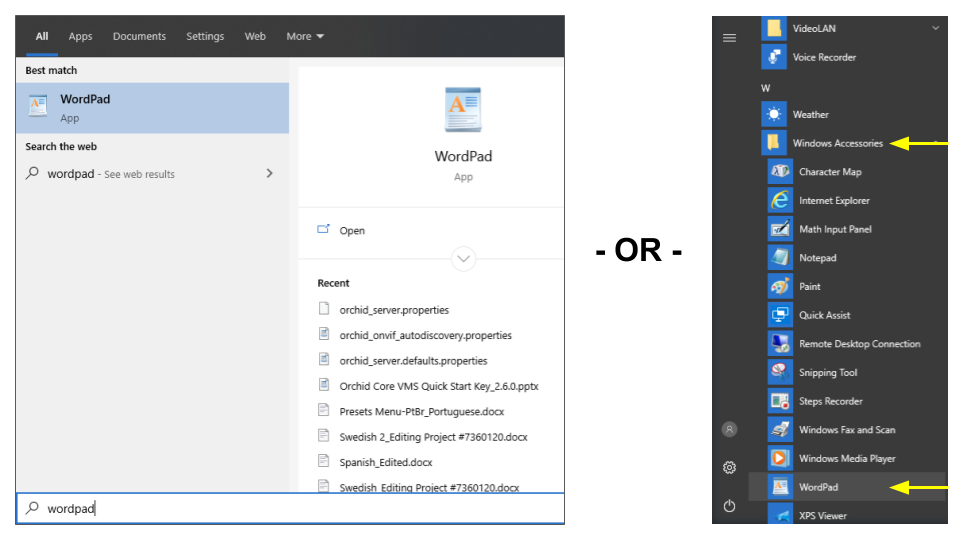
Task: Click the XPS Viewer icon
Action: tap(780, 513)
